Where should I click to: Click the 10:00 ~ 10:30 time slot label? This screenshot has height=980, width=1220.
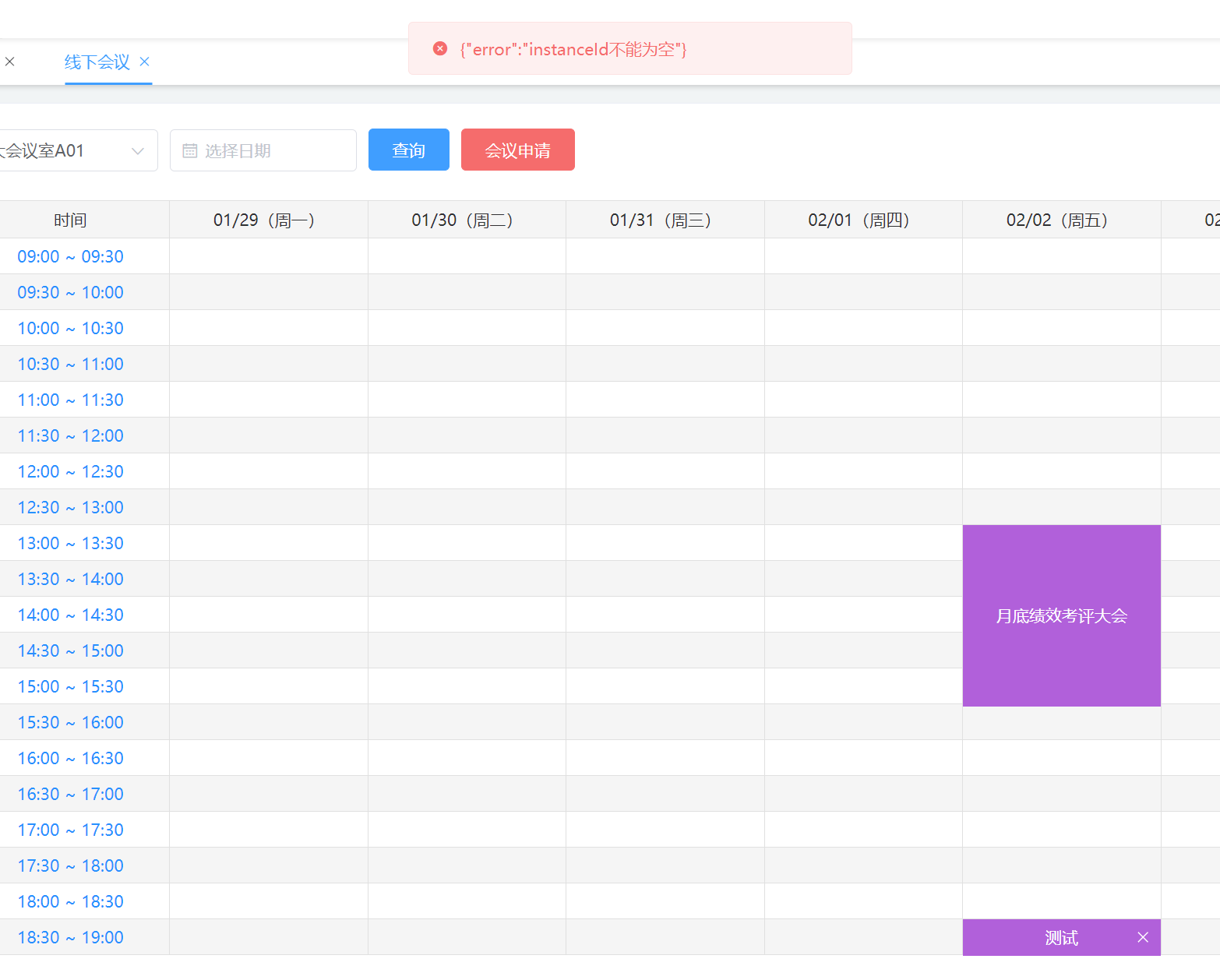pyautogui.click(x=70, y=328)
